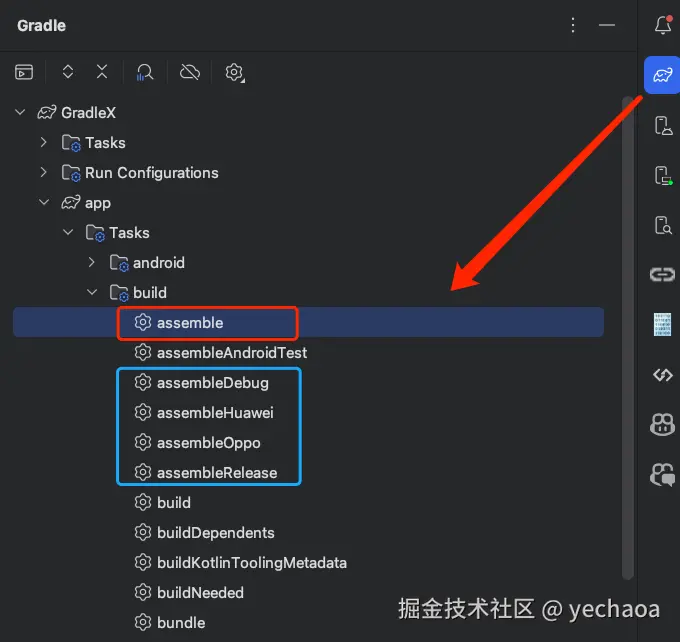Open the code brackets sidebar tool
680x642 pixels.
(663, 375)
